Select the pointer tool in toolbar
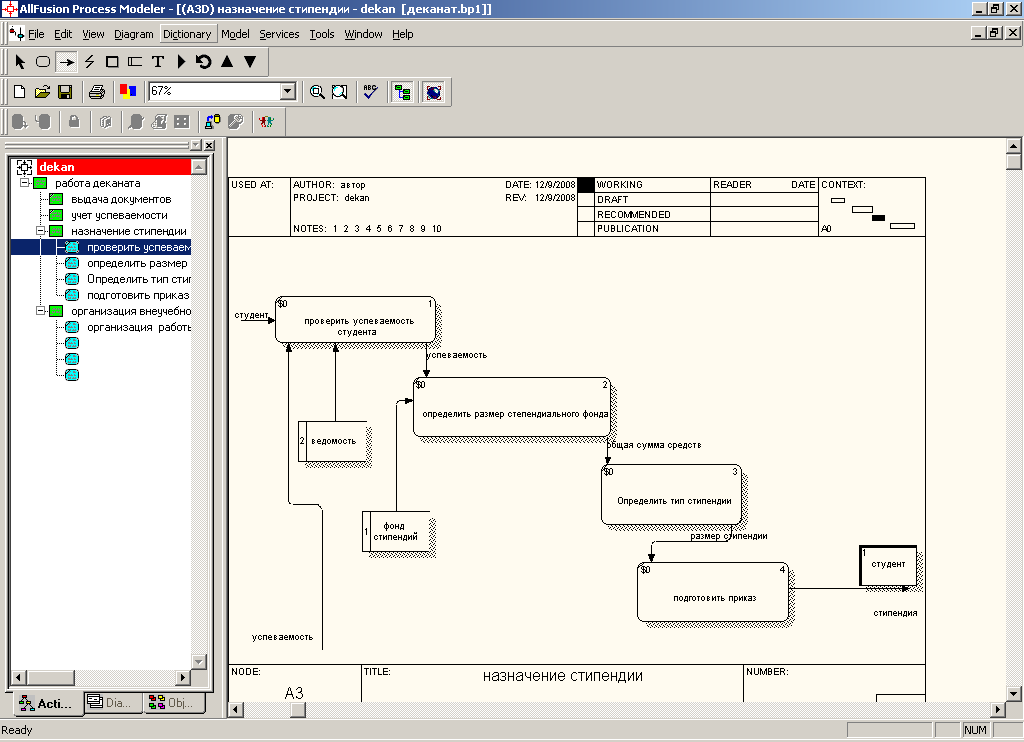The width and height of the screenshot is (1024, 742). click(20, 62)
